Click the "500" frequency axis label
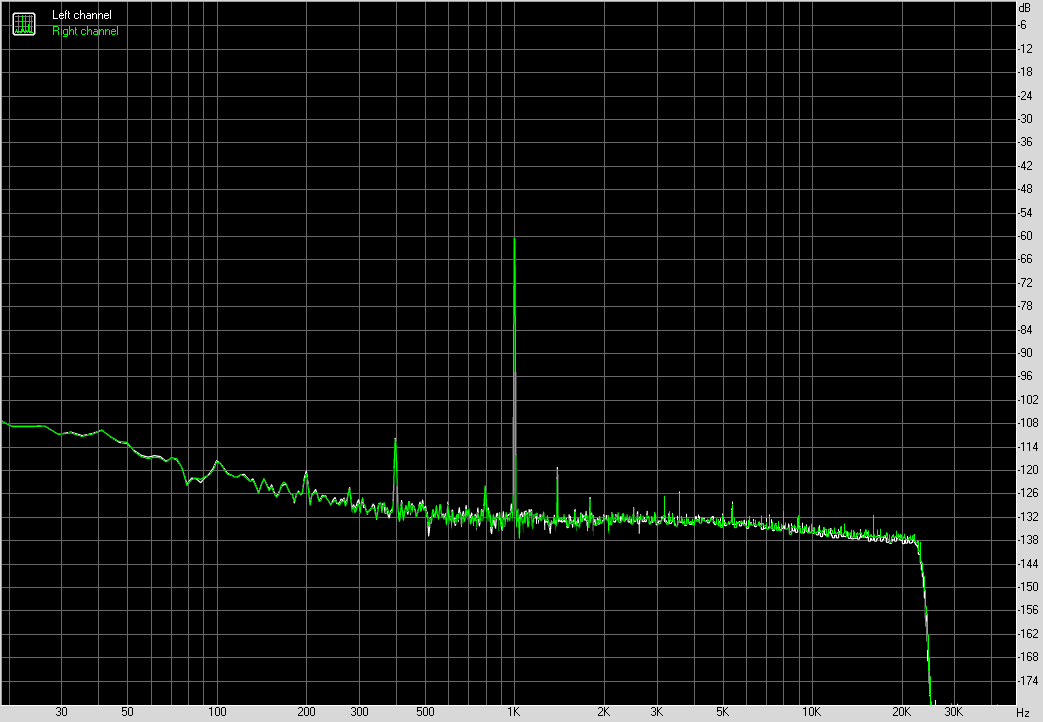The width and height of the screenshot is (1043, 722). tap(425, 712)
